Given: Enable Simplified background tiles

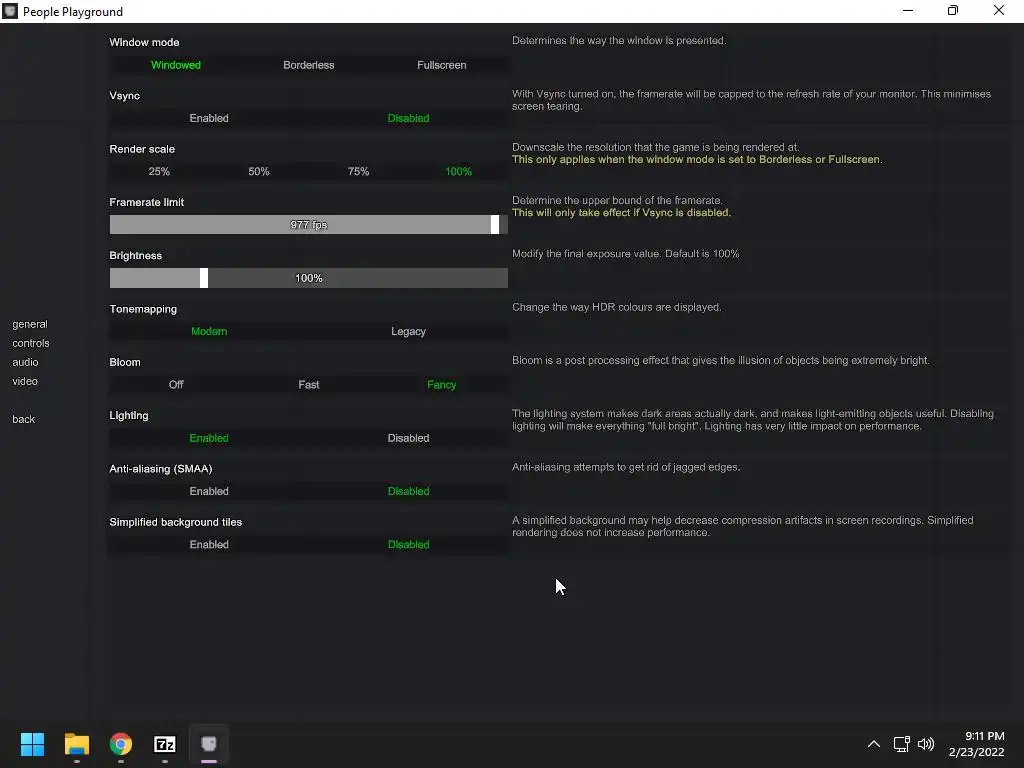Looking at the screenshot, I should (x=209, y=545).
